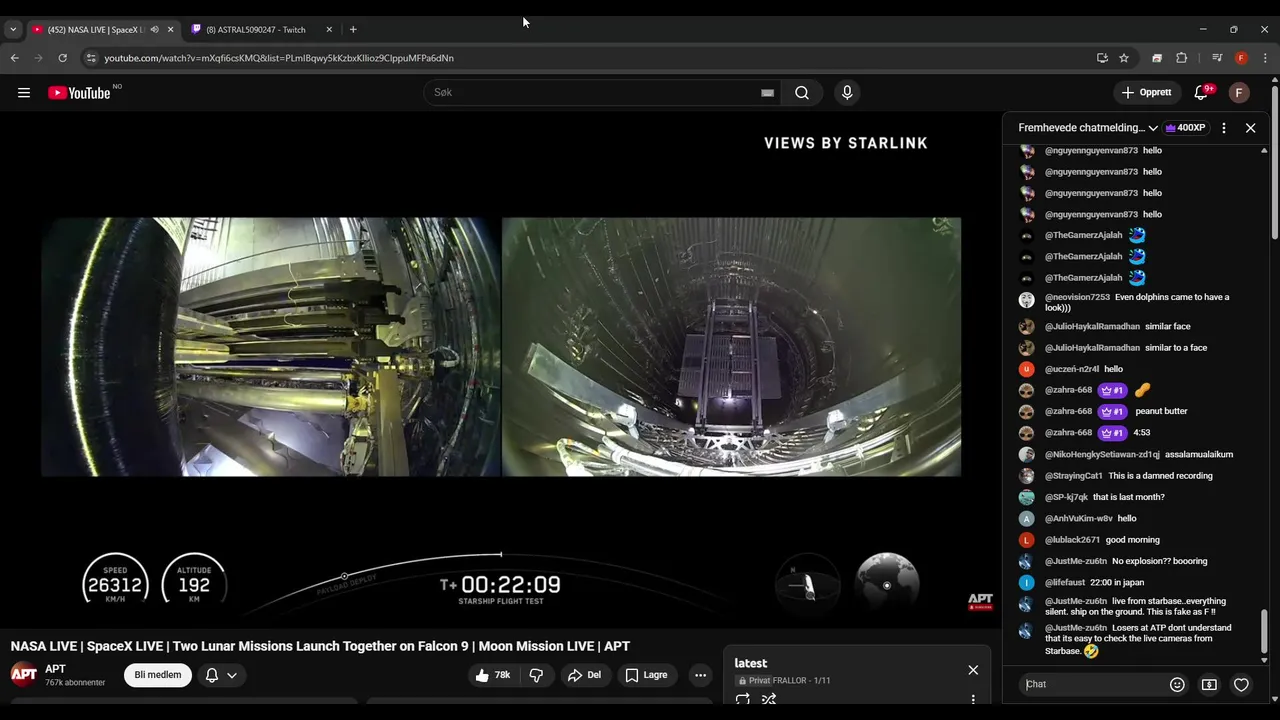The width and height of the screenshot is (1280, 720).
Task: Open media controls icon in Chrome toolbar
Action: [x=1217, y=58]
